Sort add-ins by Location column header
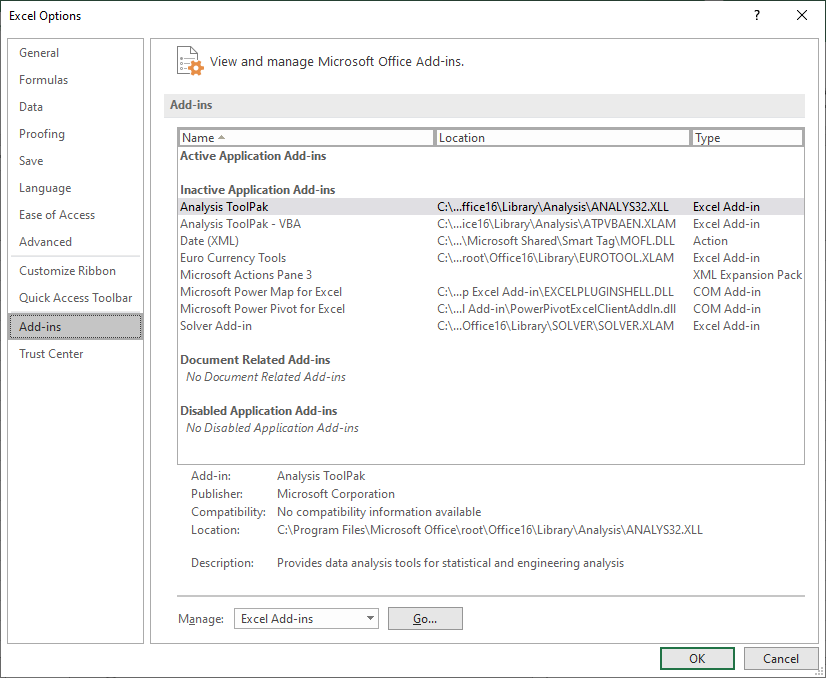 (x=563, y=137)
